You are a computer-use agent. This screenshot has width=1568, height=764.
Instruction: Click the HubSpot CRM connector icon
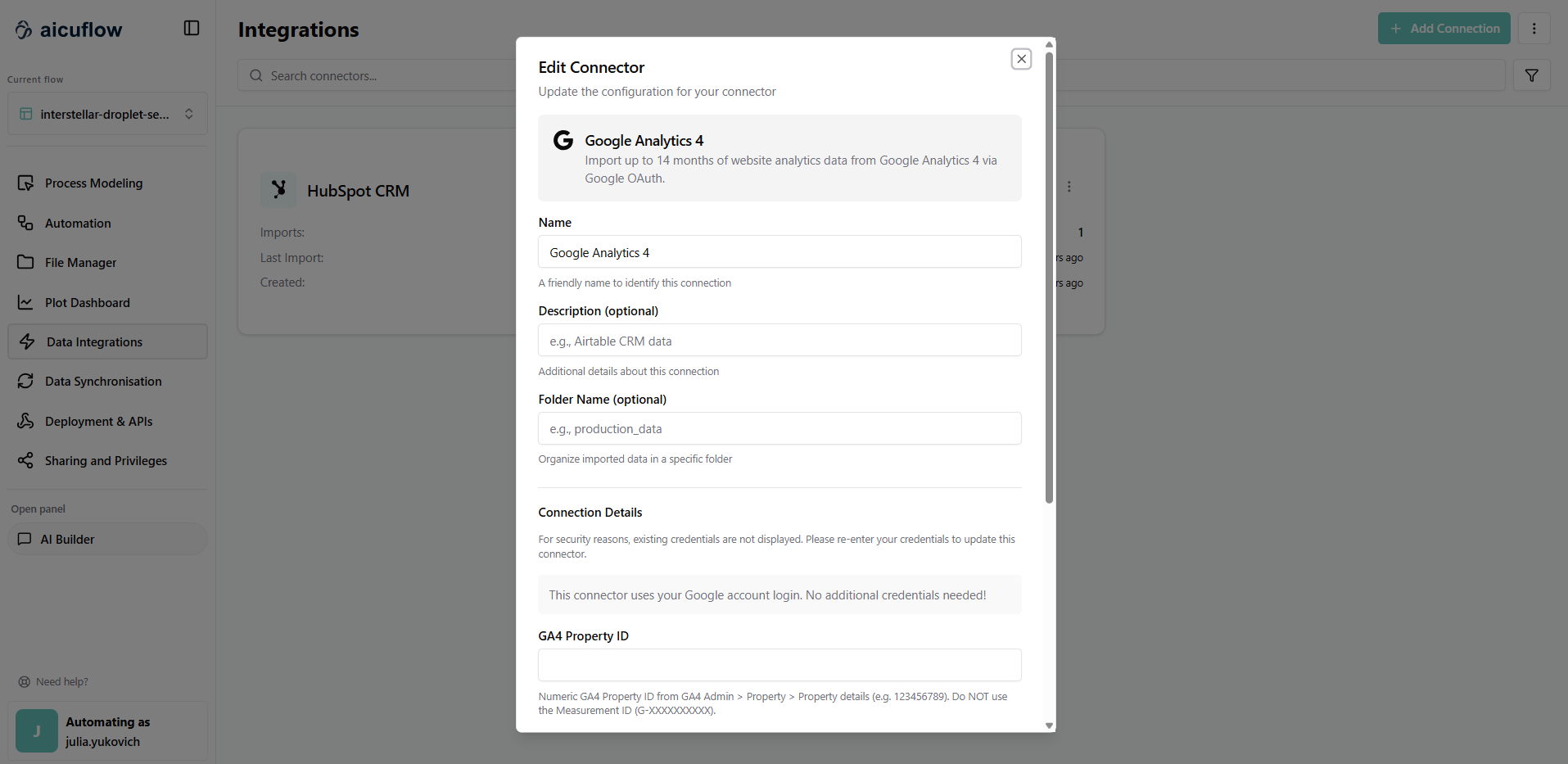278,190
